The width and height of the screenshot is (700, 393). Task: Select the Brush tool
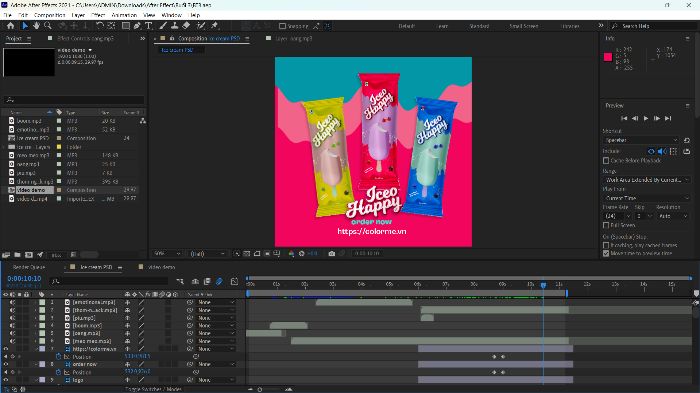coord(163,26)
